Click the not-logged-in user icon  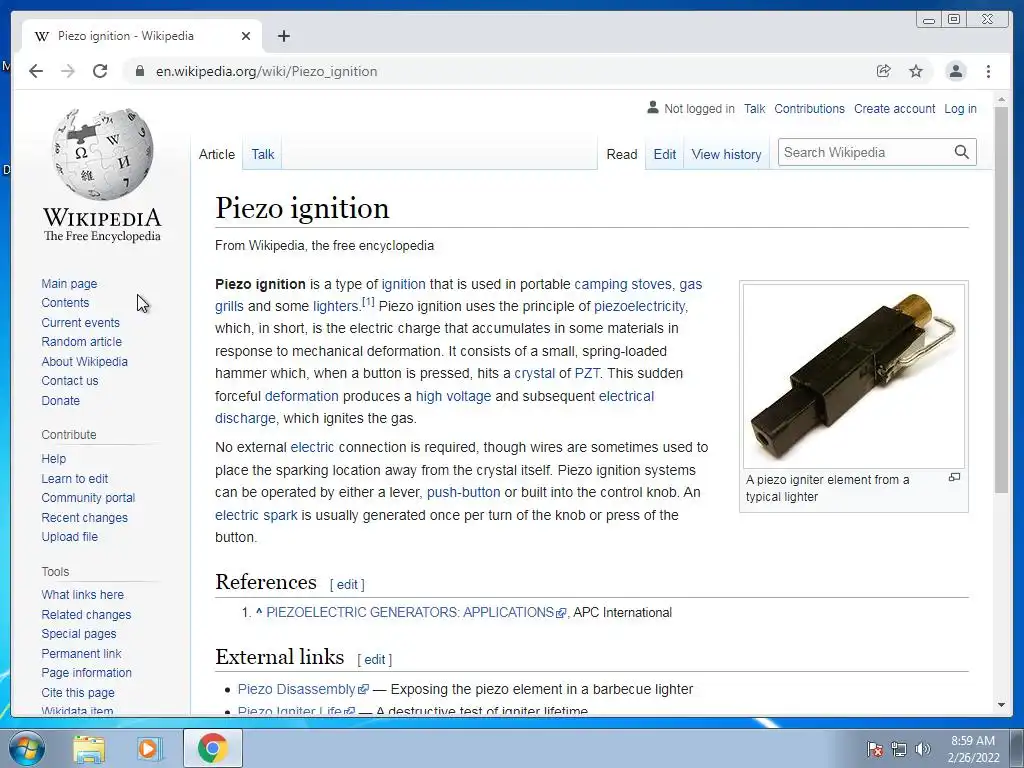pyautogui.click(x=652, y=107)
